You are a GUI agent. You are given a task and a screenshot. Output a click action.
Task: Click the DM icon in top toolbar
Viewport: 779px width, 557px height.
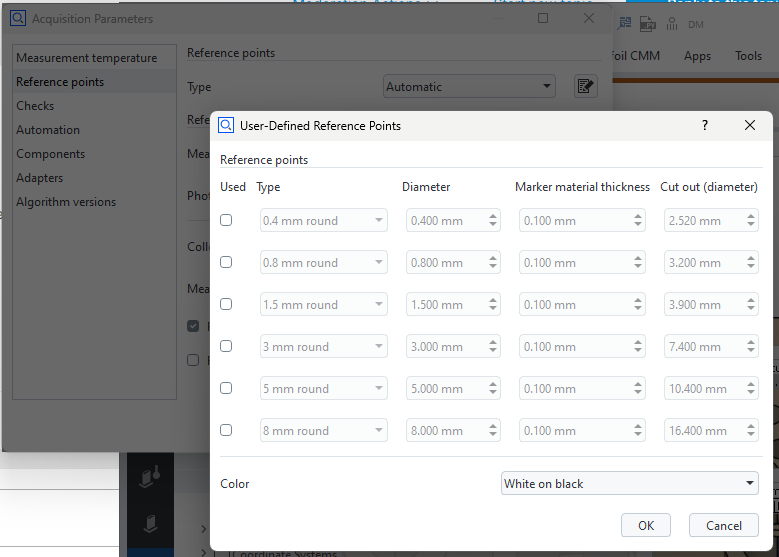tap(696, 24)
